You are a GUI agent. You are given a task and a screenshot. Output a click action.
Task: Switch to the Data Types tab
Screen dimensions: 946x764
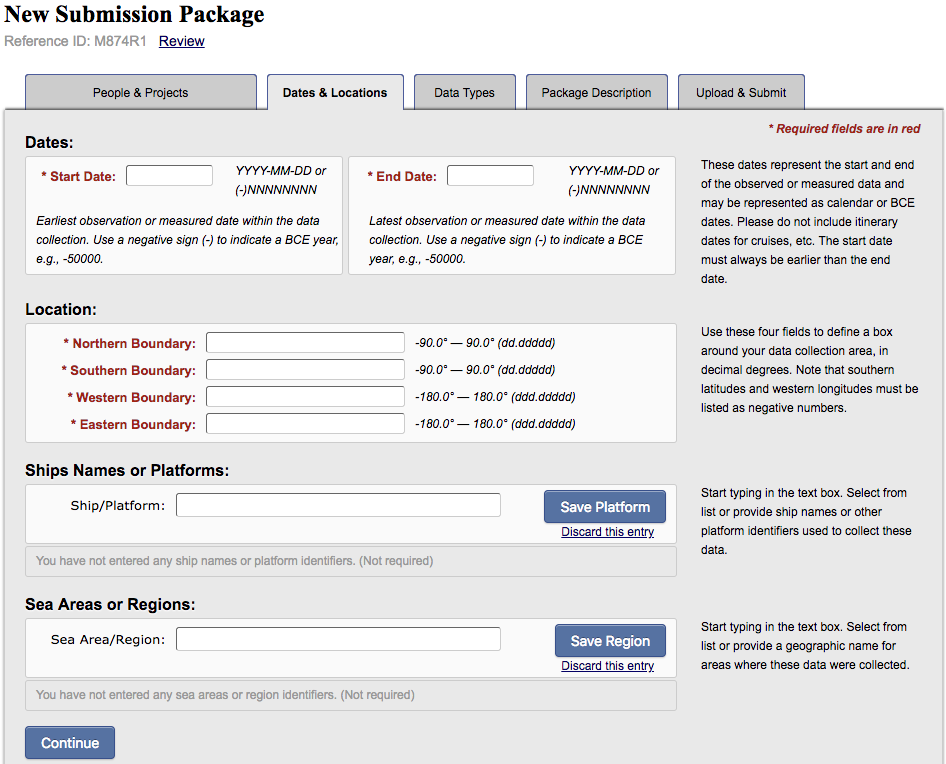(464, 92)
